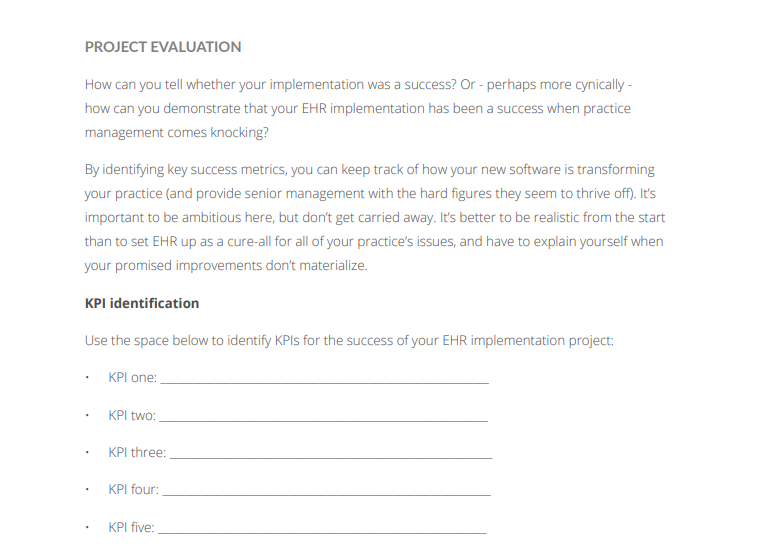Click the blank line after KPI one

point(324,380)
